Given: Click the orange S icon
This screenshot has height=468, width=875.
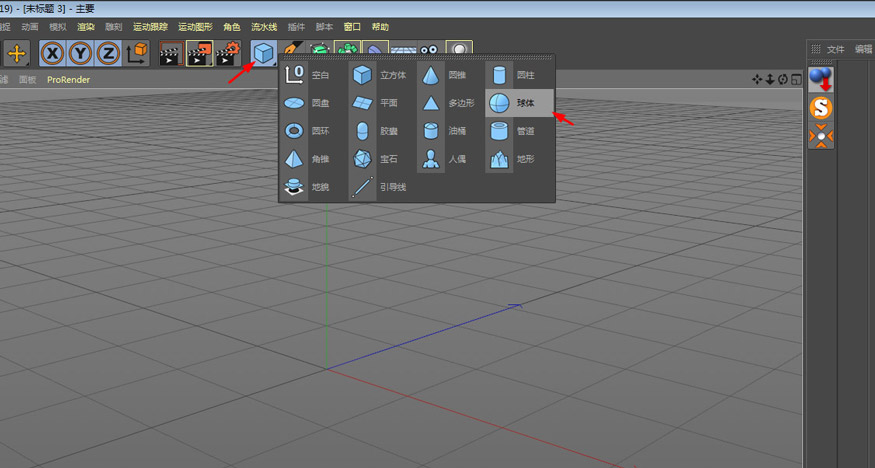Looking at the screenshot, I should pyautogui.click(x=821, y=108).
